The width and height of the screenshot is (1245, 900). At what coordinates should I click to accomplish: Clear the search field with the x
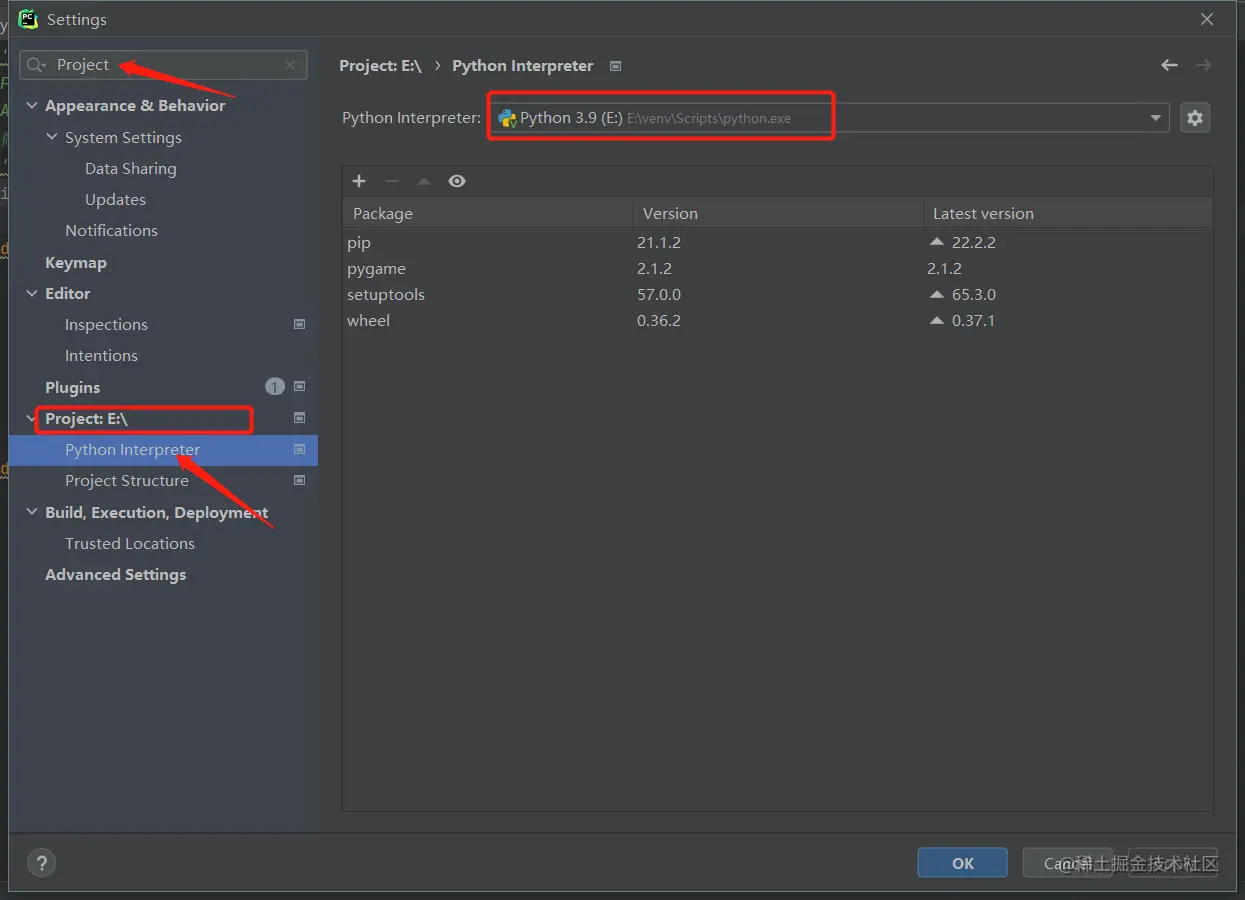pos(290,65)
